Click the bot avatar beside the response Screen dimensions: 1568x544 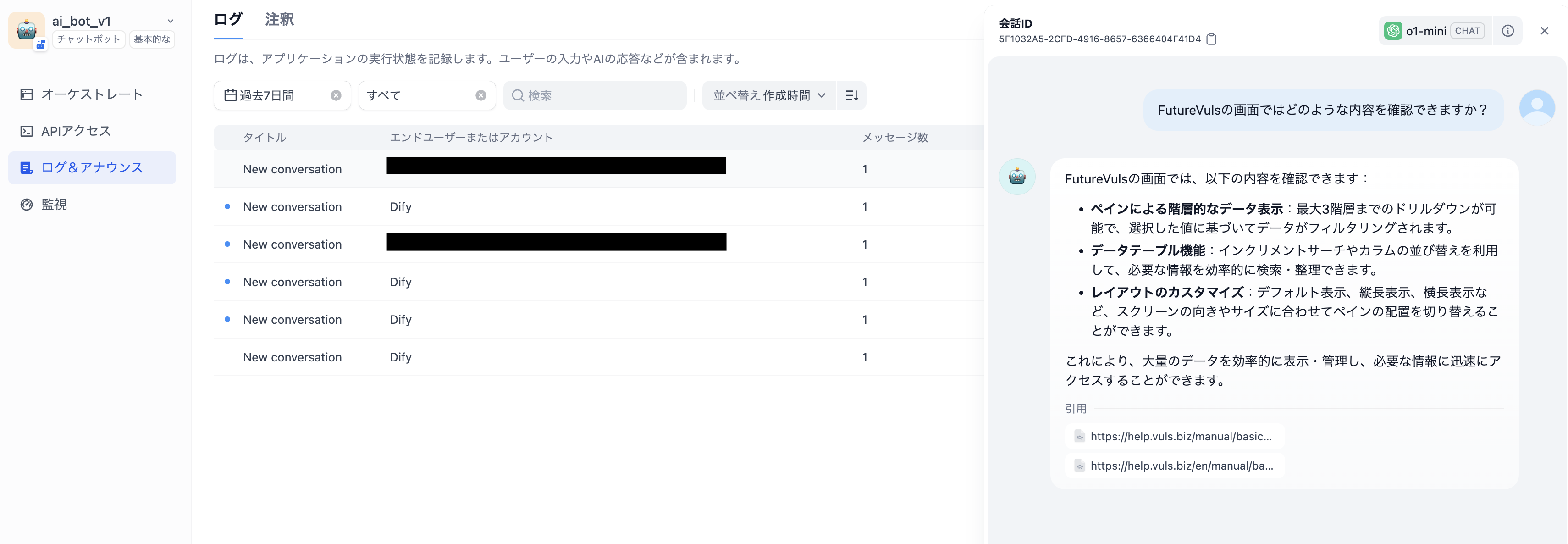(1017, 177)
